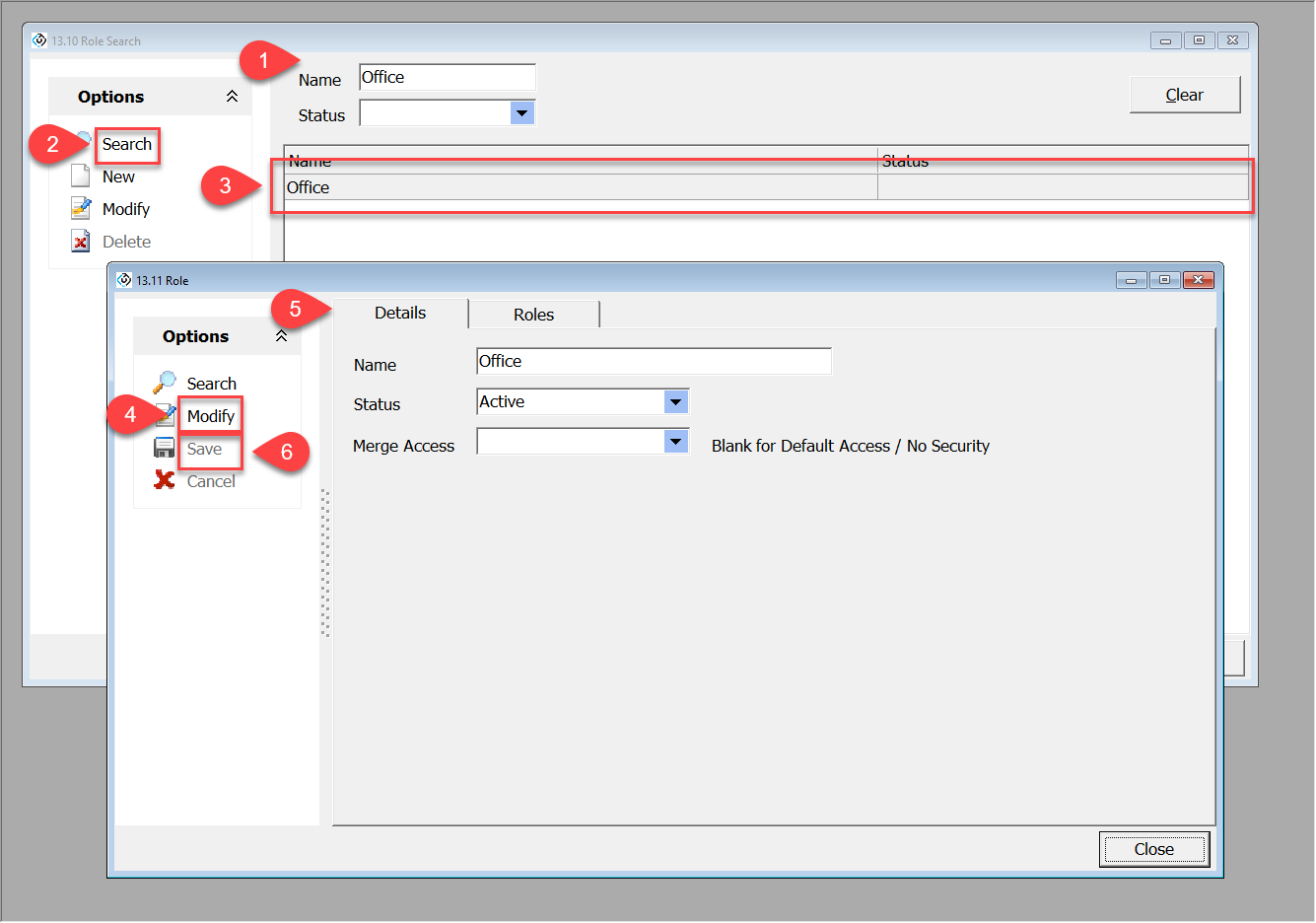
Task: Click the Modify pencil icon in Role Search
Action: tap(81, 209)
